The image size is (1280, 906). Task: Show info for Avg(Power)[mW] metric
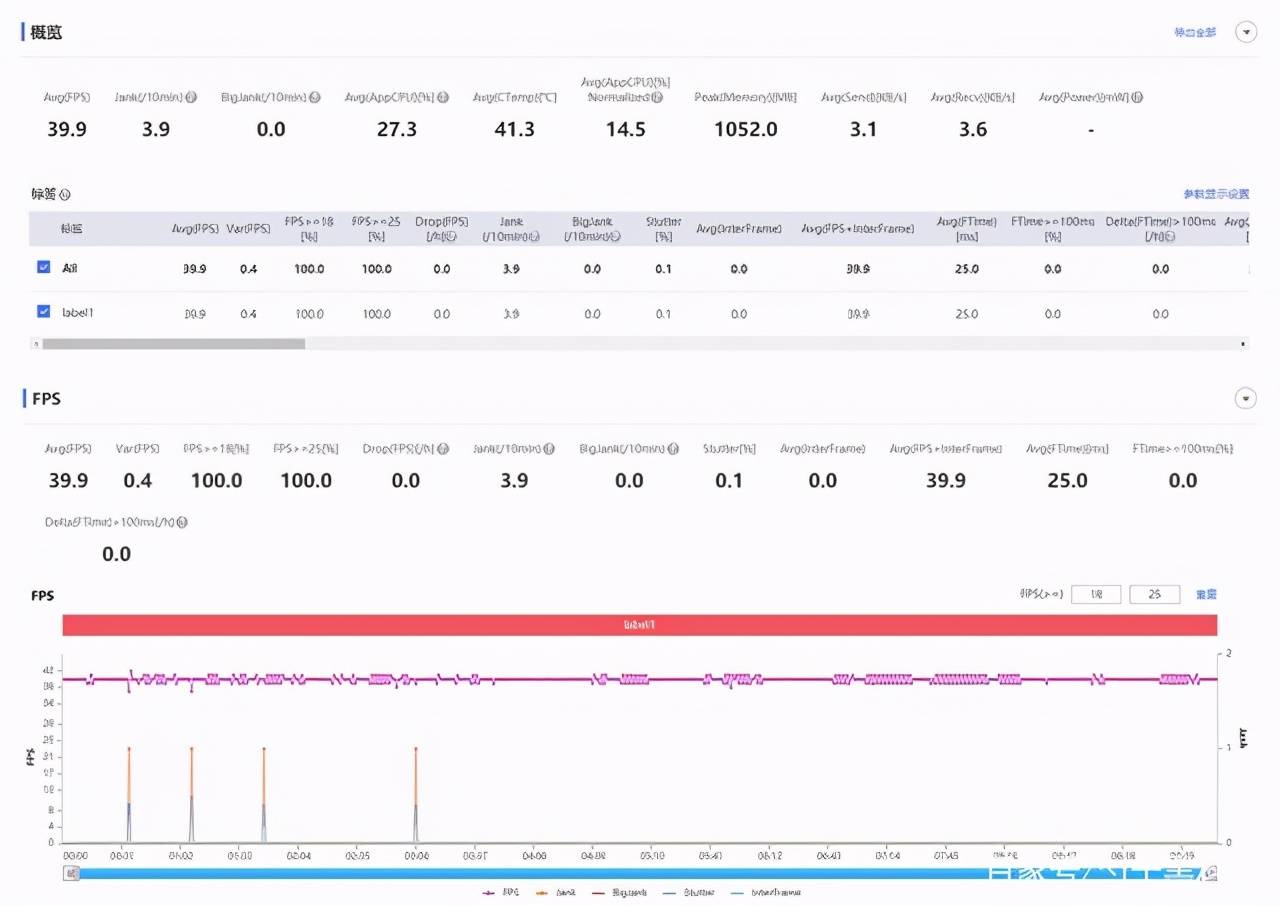point(1137,97)
